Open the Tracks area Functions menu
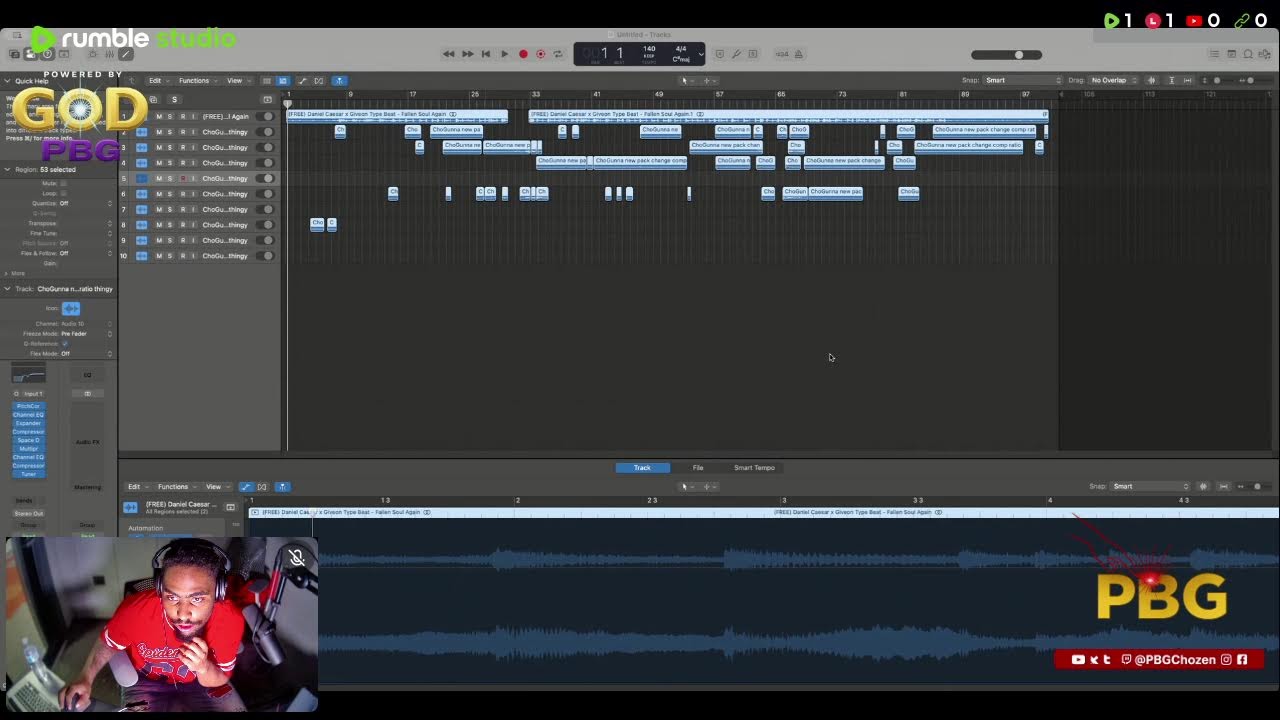 click(x=196, y=81)
